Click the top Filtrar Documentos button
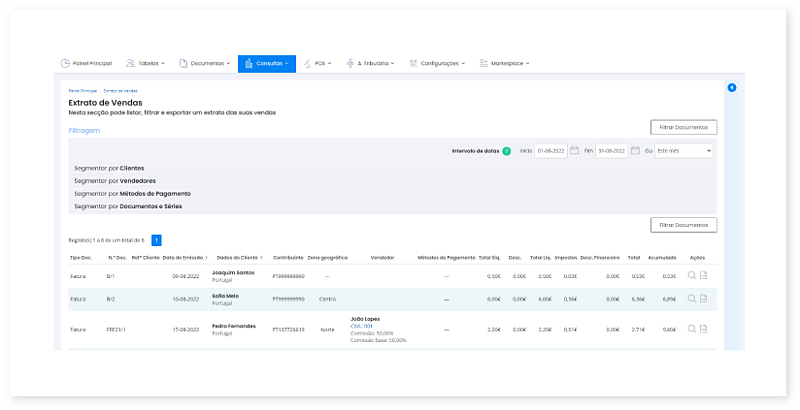 683,127
